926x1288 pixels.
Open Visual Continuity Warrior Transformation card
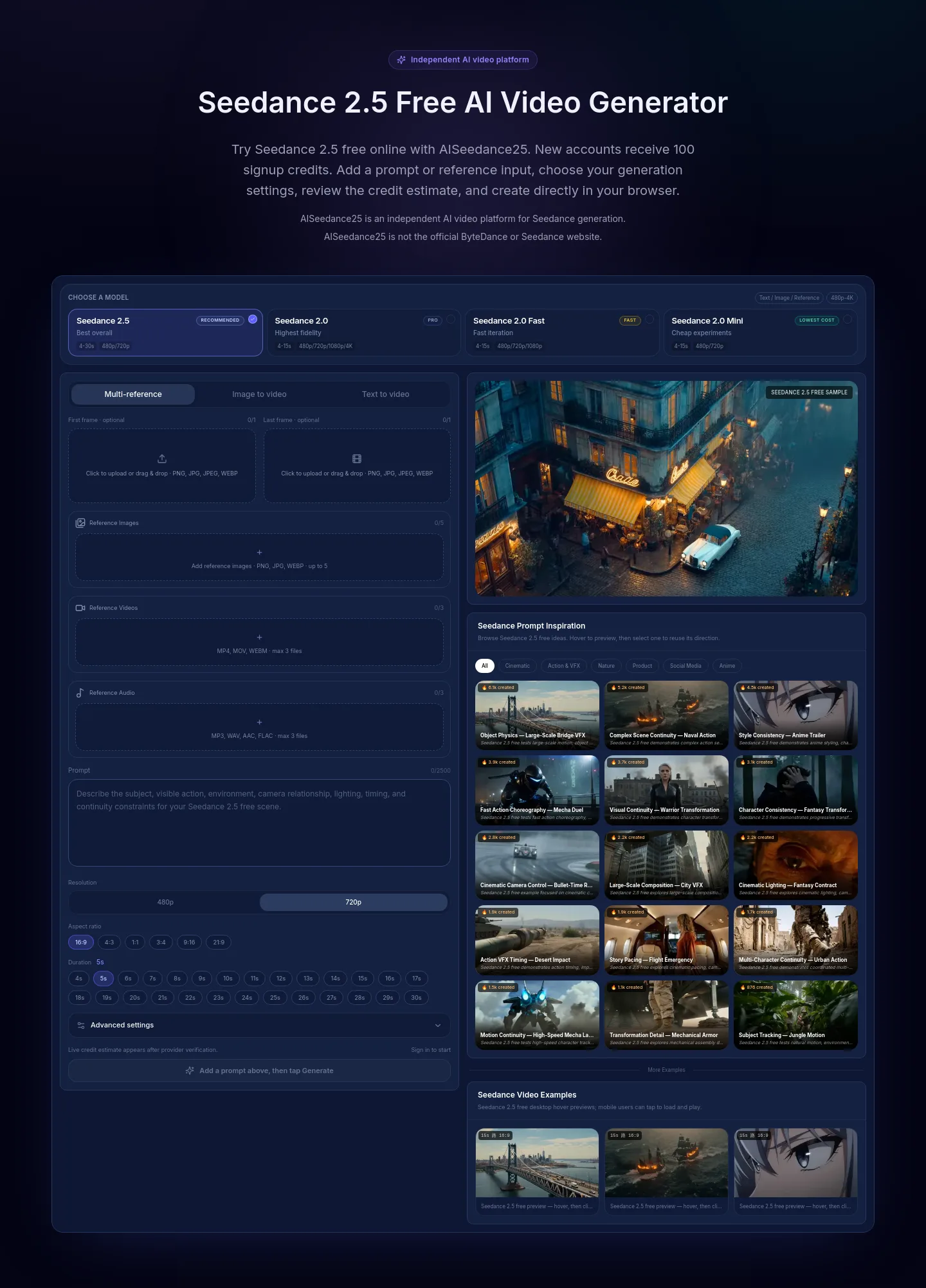[666, 790]
